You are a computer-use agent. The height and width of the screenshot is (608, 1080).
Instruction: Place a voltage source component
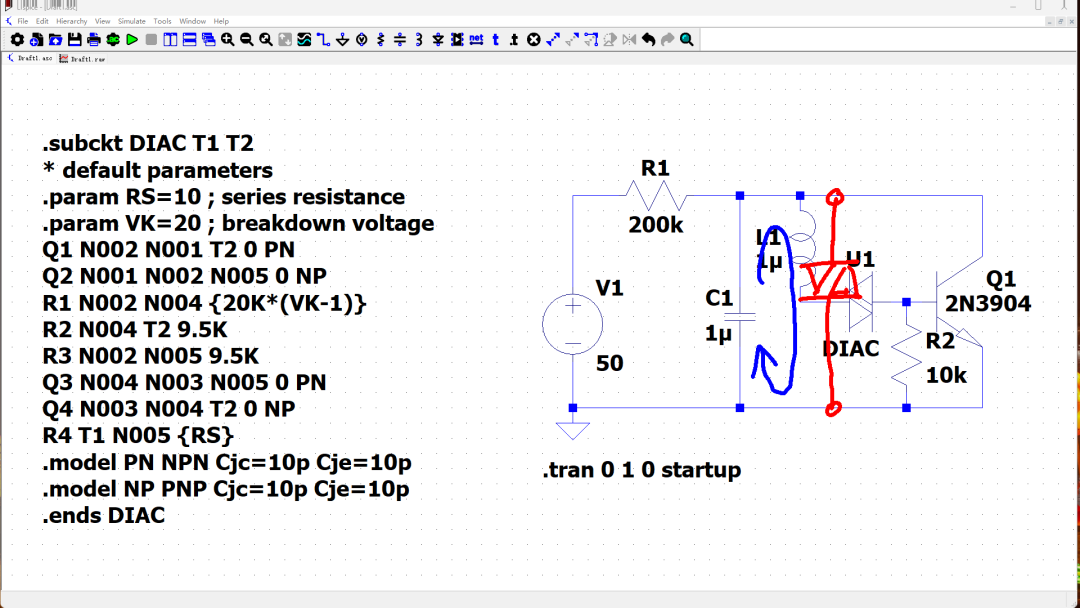pos(362,40)
